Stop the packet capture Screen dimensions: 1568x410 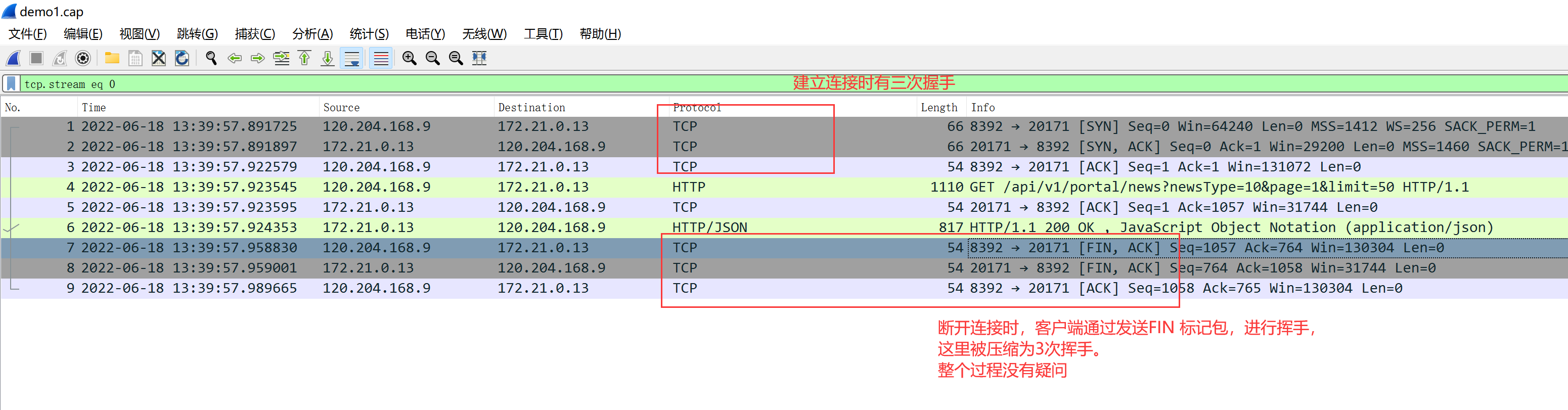pos(36,59)
